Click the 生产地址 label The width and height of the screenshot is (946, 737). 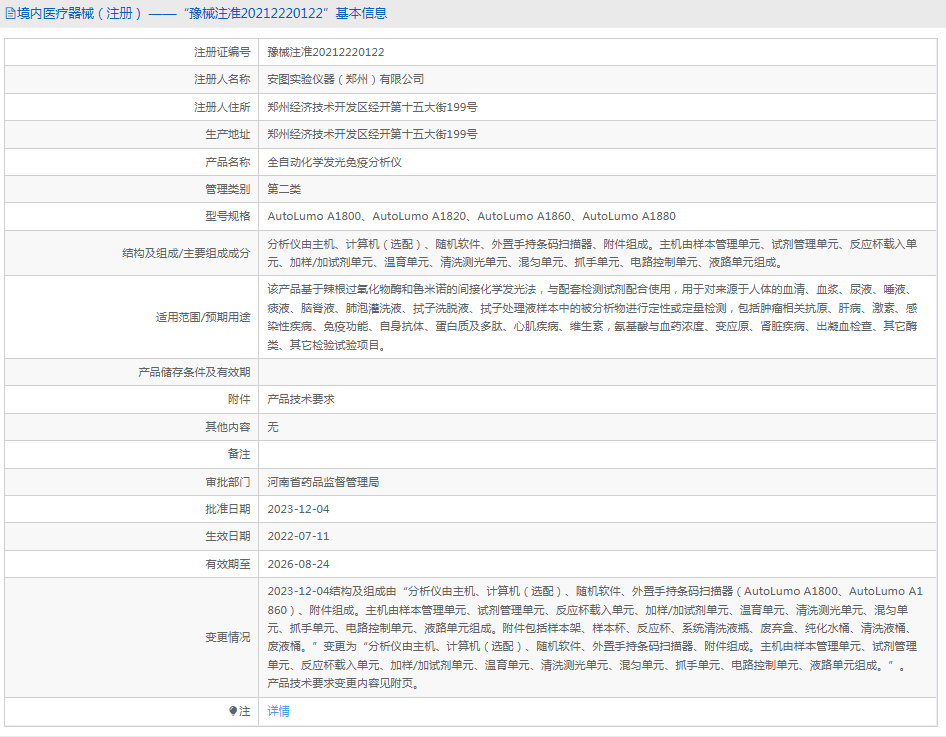click(x=227, y=134)
